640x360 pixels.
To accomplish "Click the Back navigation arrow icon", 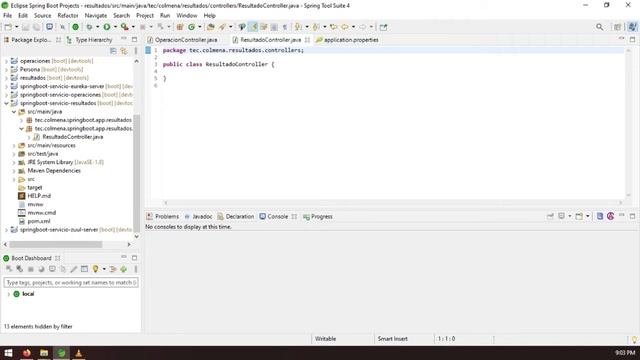I will (344, 27).
